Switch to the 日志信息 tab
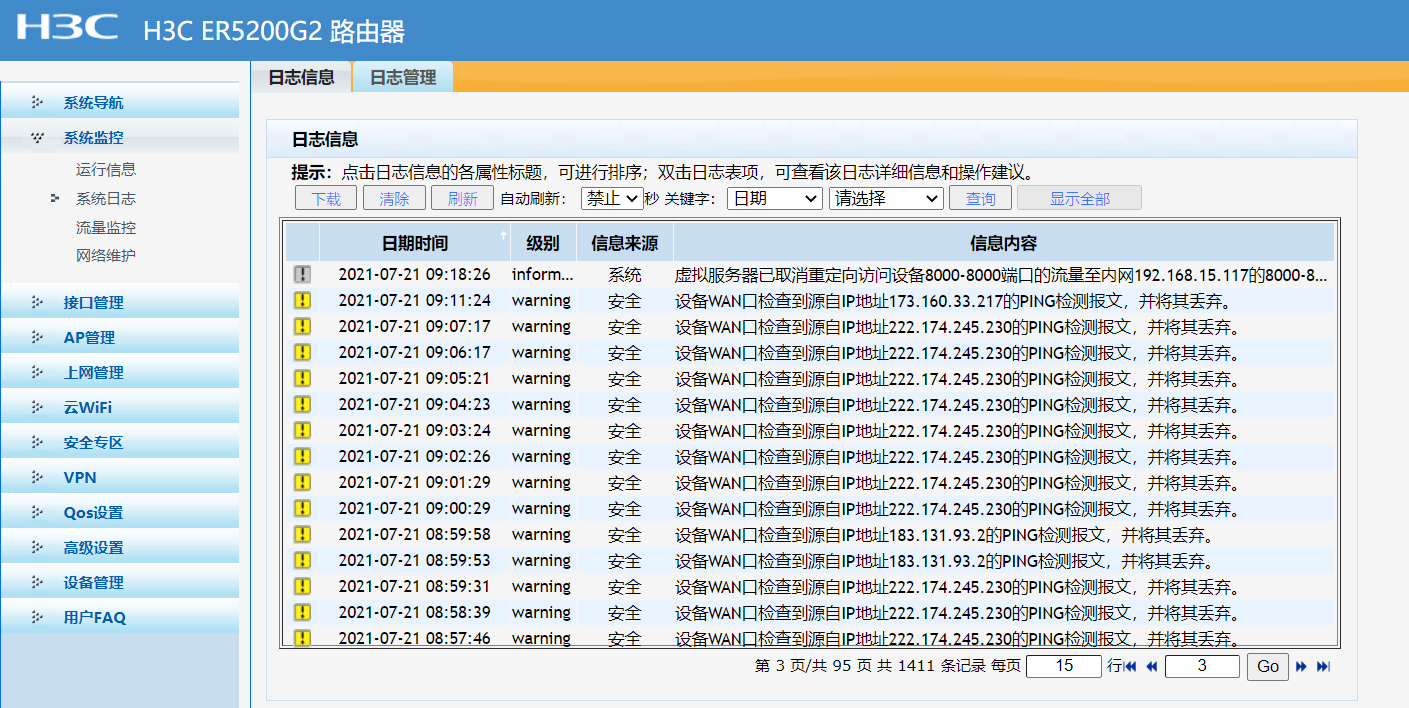 (301, 77)
